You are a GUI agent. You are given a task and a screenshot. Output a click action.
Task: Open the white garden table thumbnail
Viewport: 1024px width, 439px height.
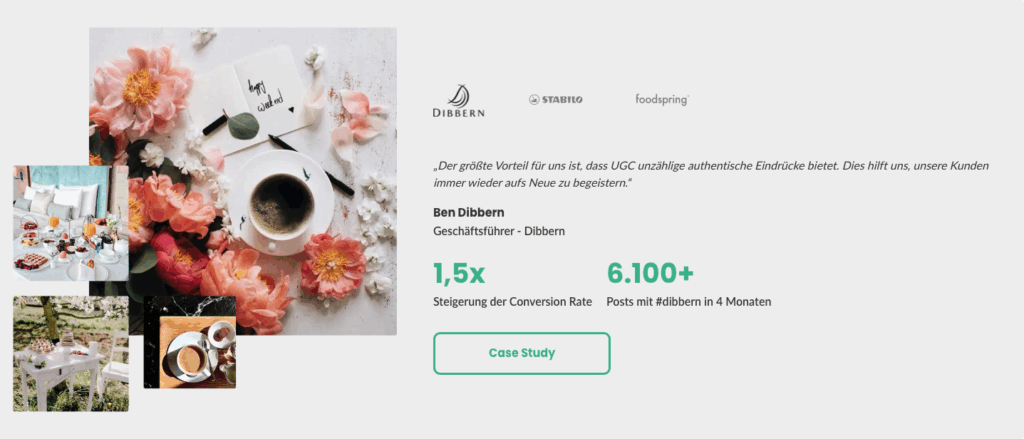[70, 353]
